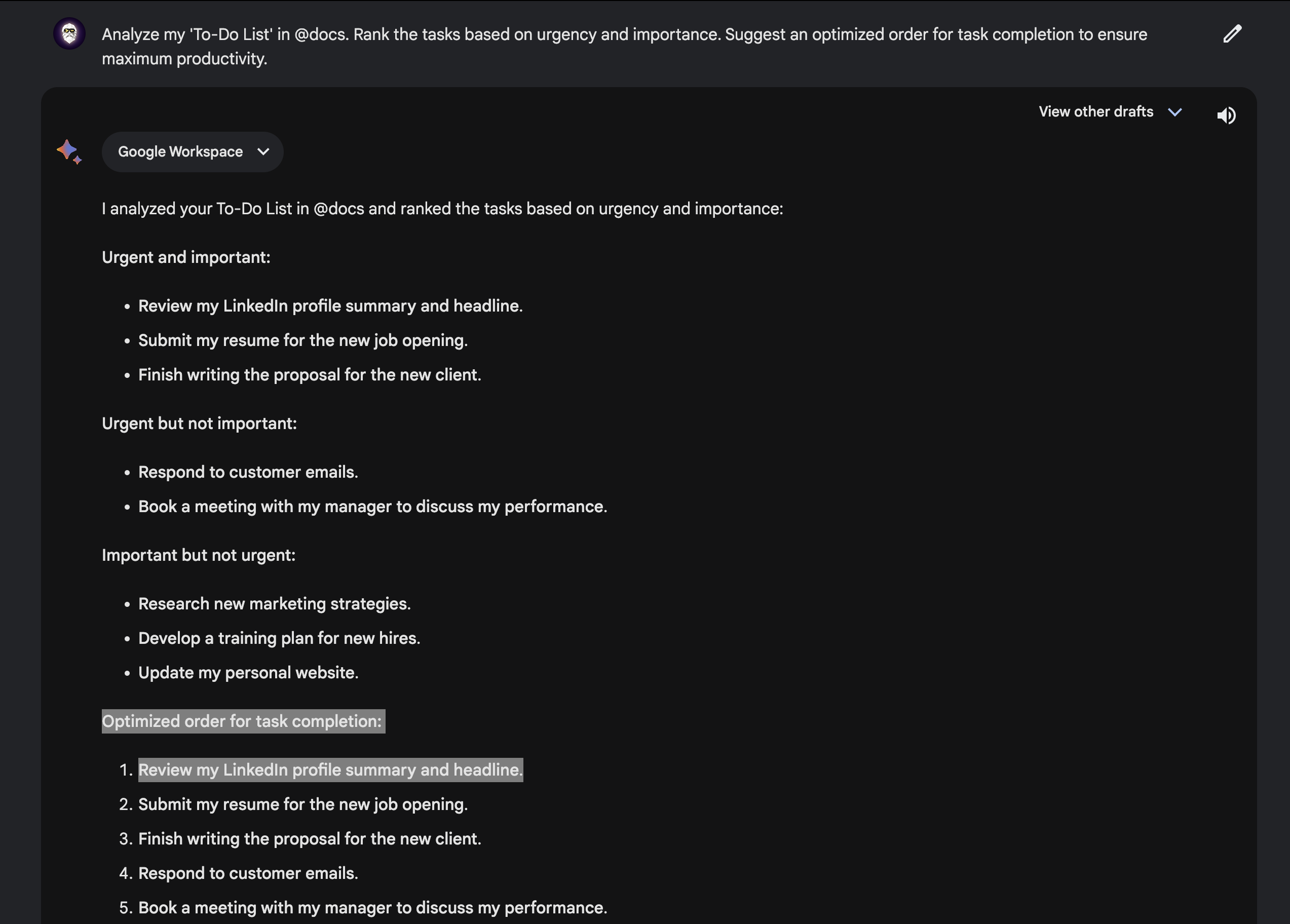Edit your submitted prompt
Viewport: 1290px width, 924px height.
[1231, 34]
